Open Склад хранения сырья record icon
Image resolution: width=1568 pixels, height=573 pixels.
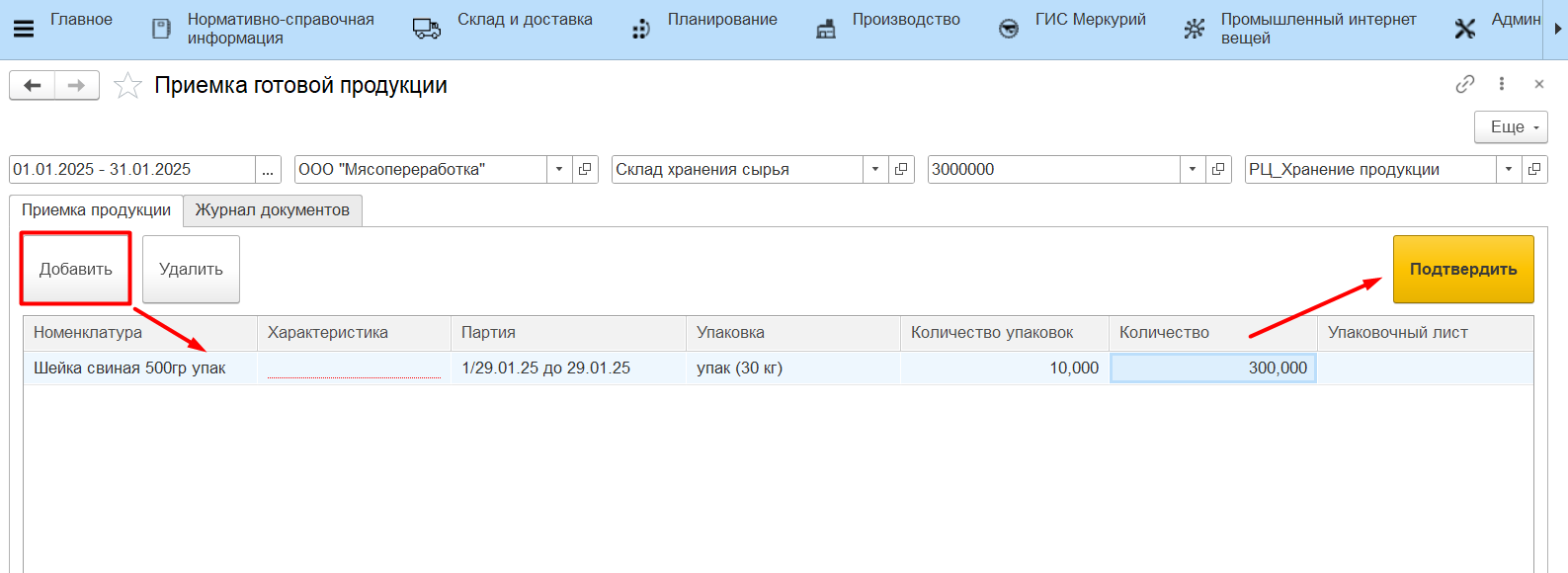901,170
